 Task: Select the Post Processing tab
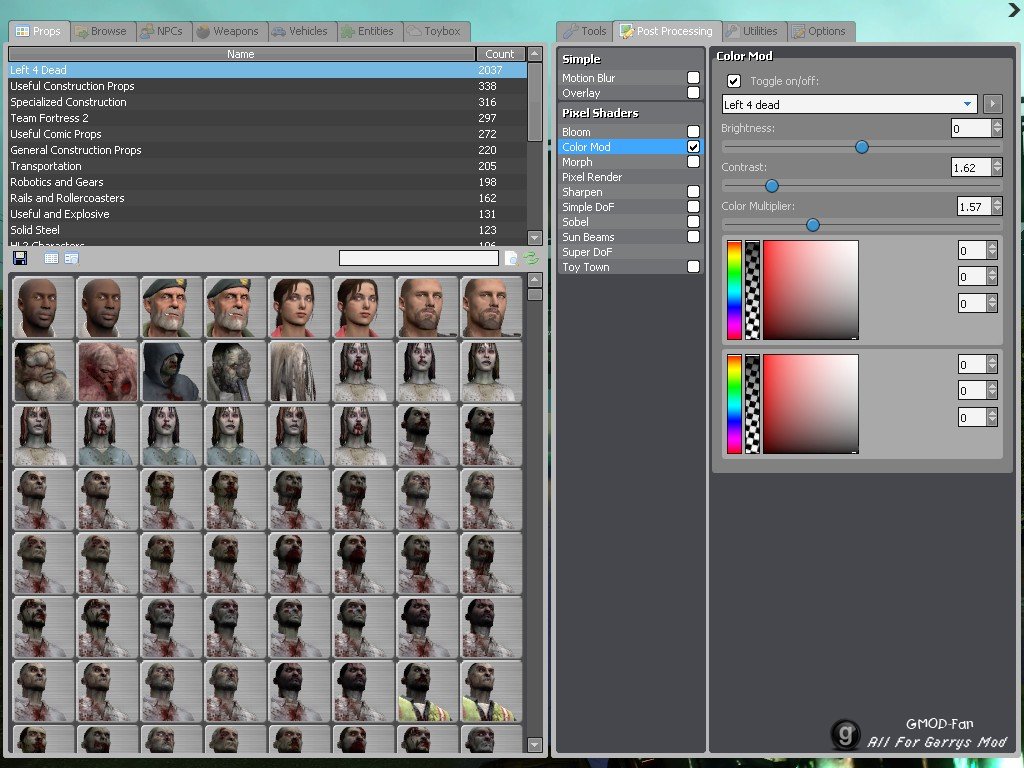click(x=667, y=31)
